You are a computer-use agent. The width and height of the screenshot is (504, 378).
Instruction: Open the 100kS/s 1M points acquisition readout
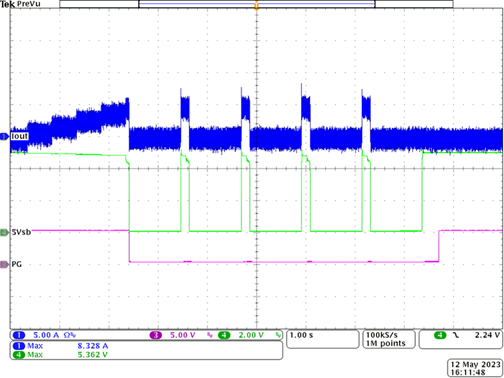(x=389, y=339)
